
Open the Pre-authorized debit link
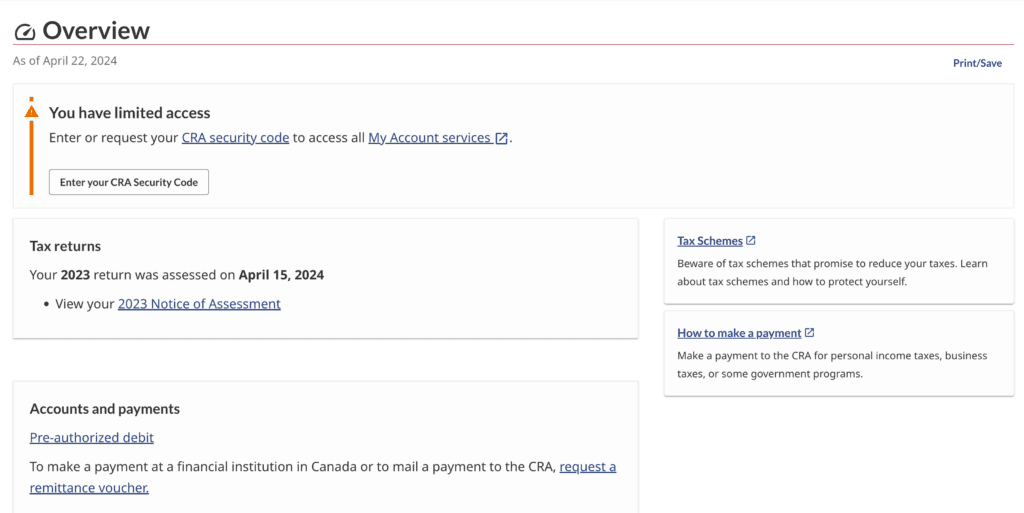[91, 437]
